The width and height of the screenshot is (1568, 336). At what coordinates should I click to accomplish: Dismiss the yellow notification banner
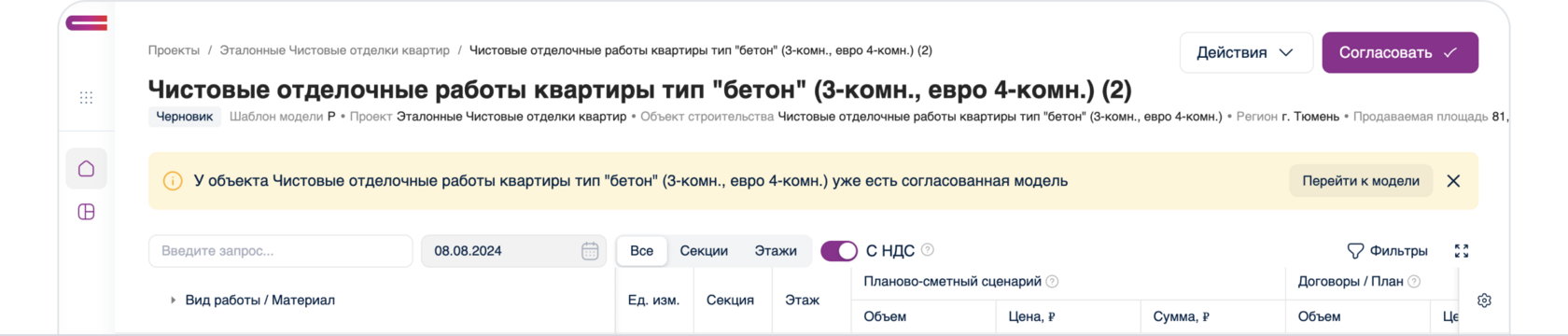[1453, 181]
